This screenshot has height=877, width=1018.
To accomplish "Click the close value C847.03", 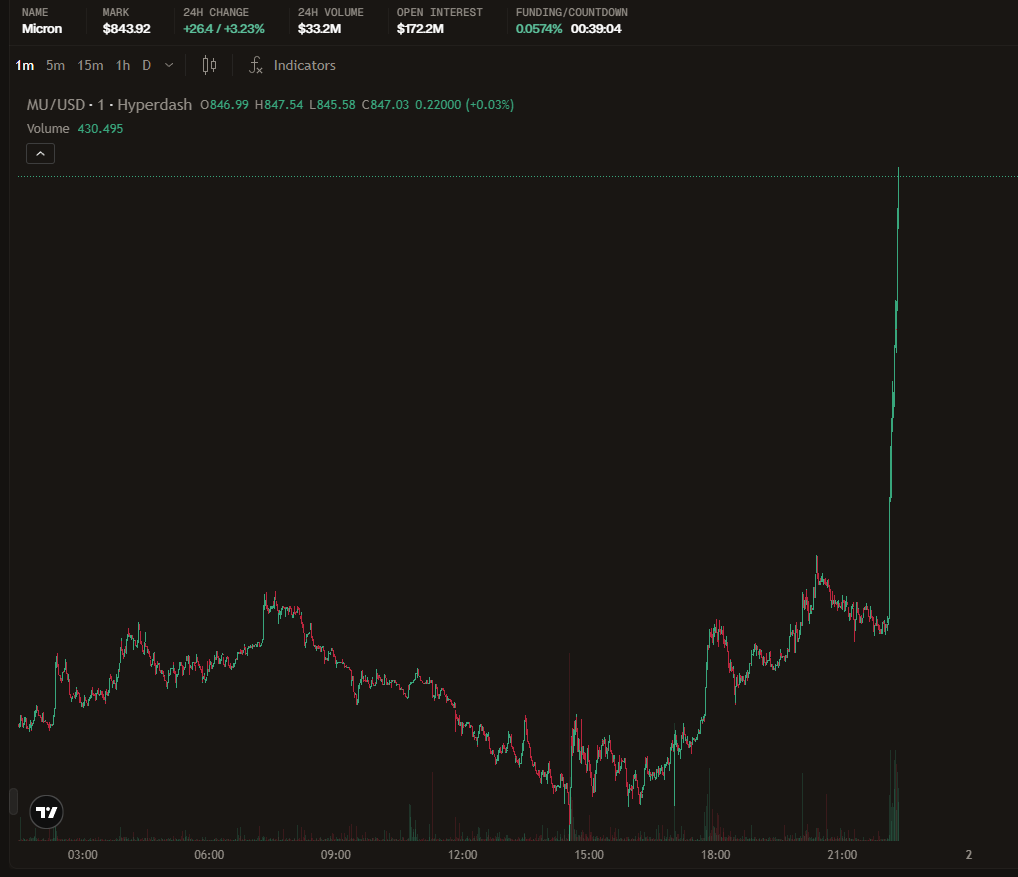I will coord(386,105).
